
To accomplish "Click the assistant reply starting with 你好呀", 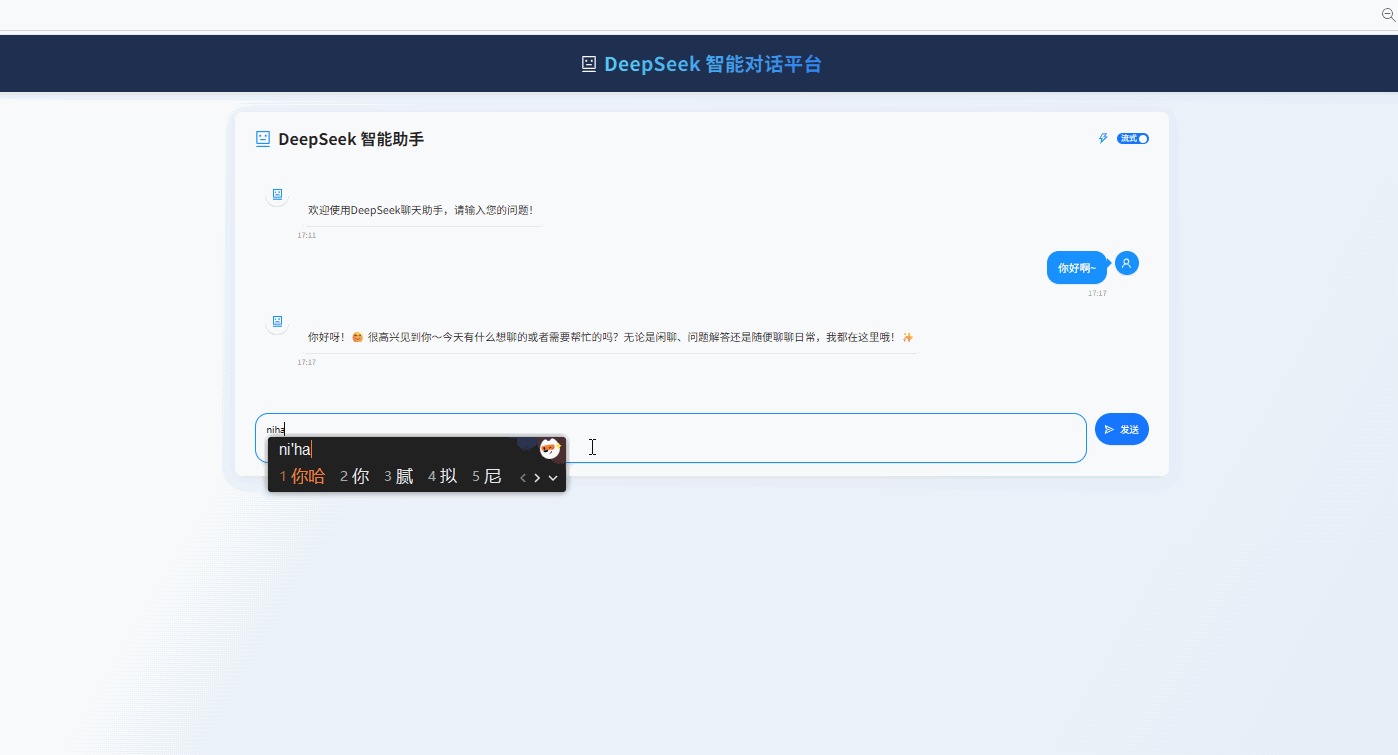I will click(x=611, y=337).
